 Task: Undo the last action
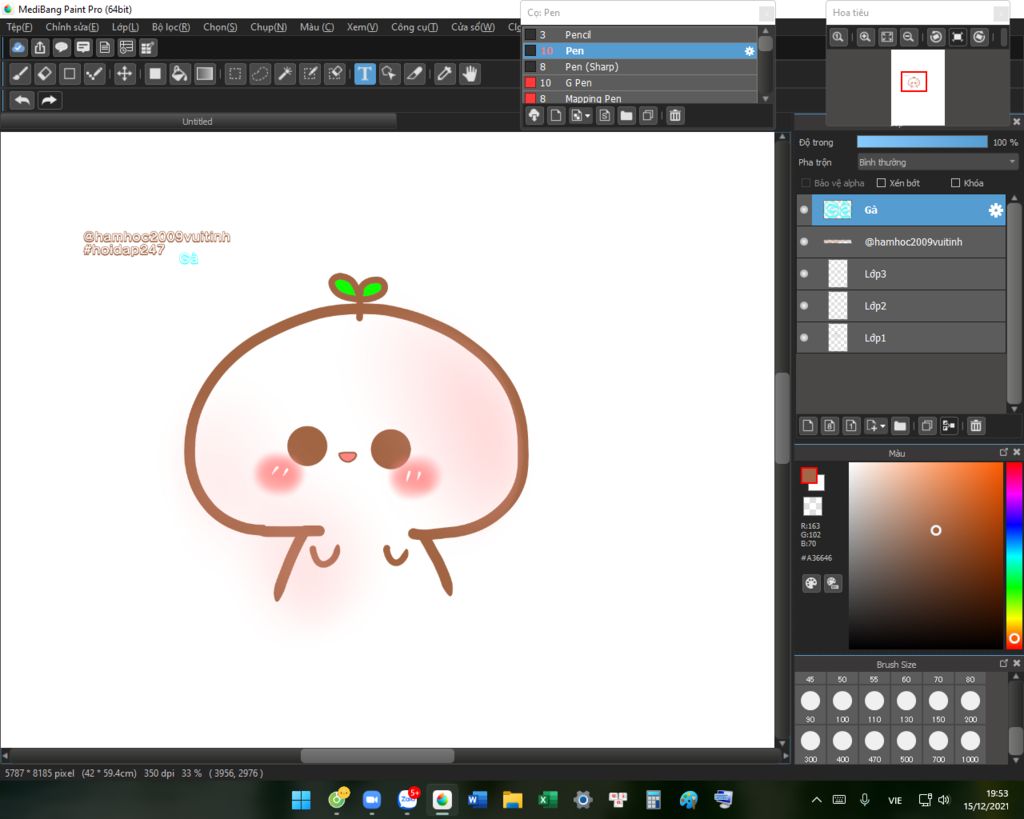(x=22, y=100)
